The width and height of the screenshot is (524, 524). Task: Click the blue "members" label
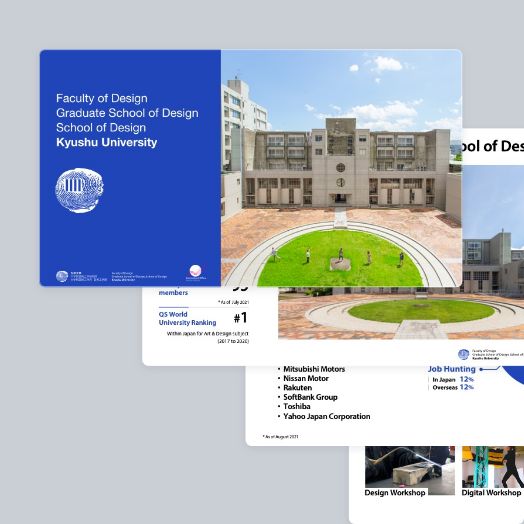173,293
